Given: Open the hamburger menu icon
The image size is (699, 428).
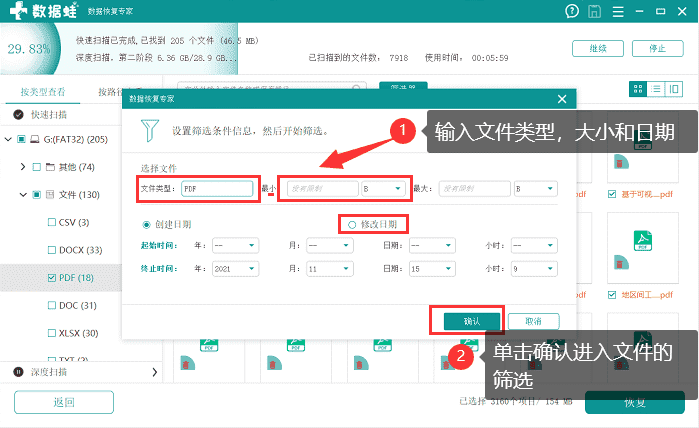Looking at the screenshot, I should pyautogui.click(x=618, y=12).
